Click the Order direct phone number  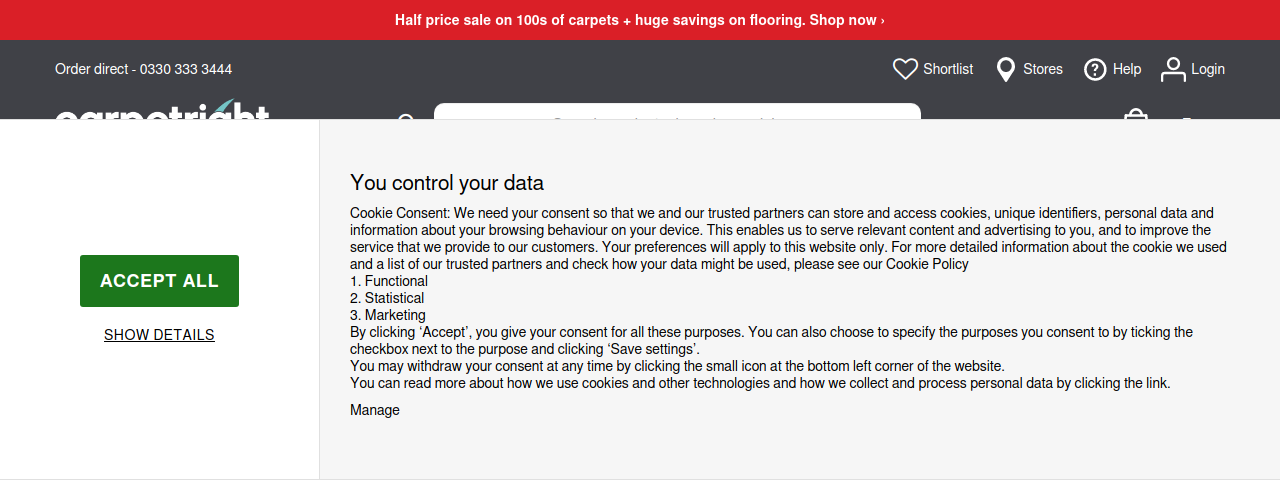click(x=186, y=69)
